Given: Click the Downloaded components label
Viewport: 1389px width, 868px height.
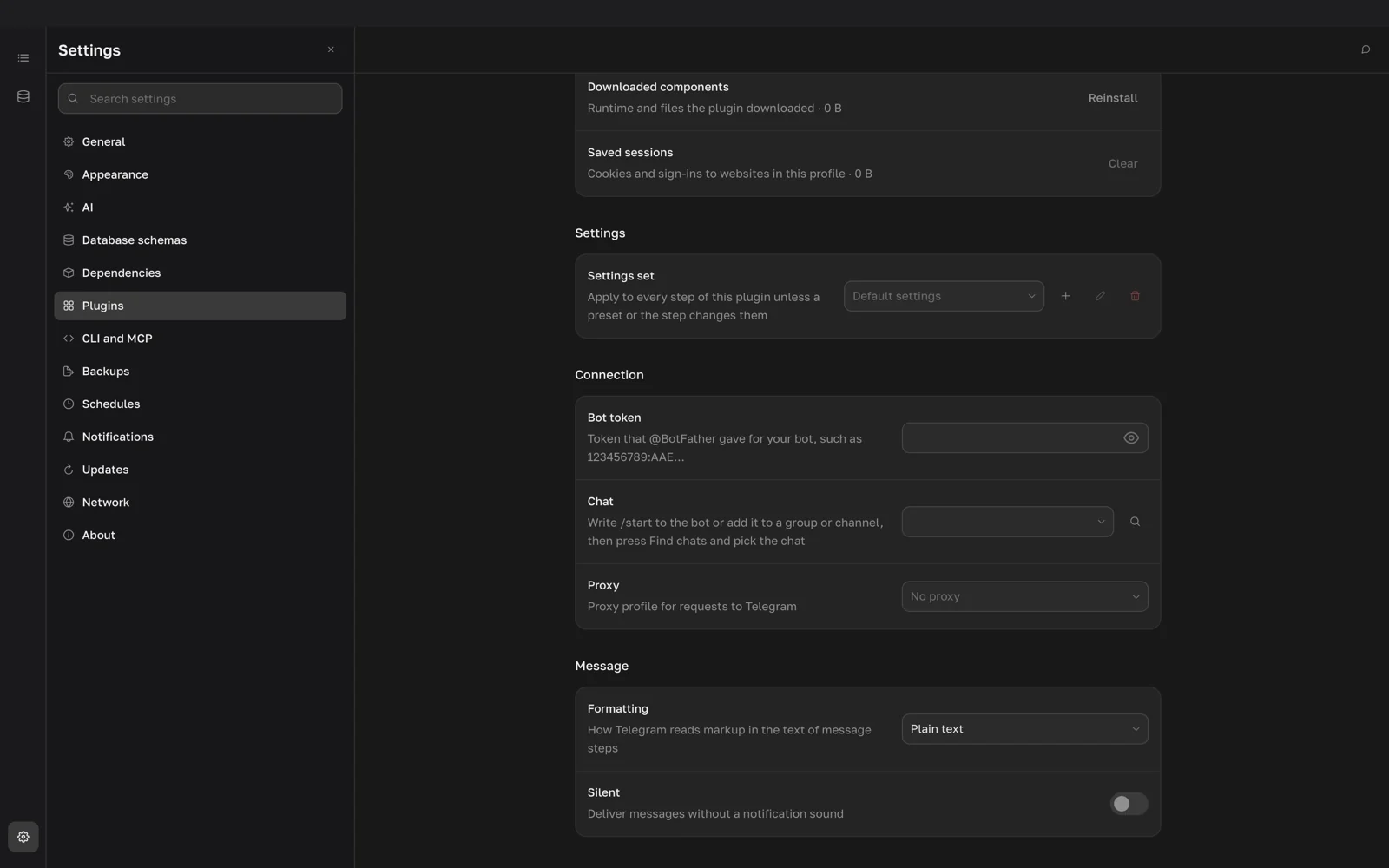Looking at the screenshot, I should (x=658, y=87).
